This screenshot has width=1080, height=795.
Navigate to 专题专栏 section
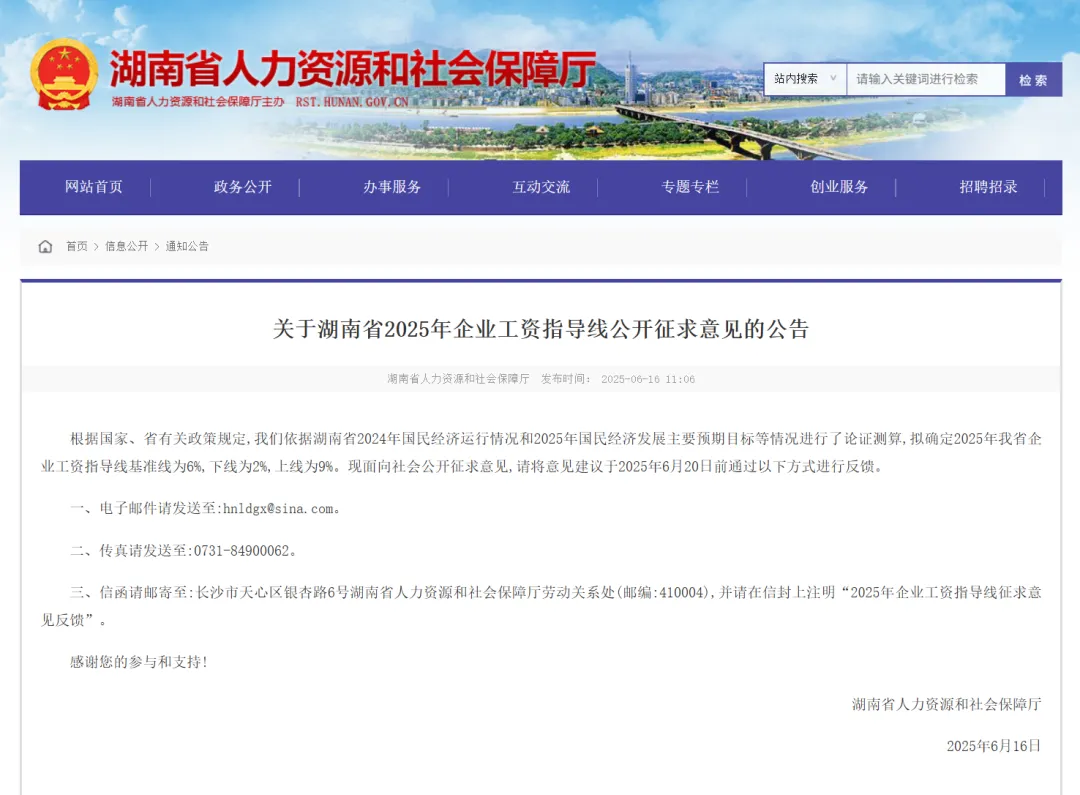pyautogui.click(x=690, y=187)
